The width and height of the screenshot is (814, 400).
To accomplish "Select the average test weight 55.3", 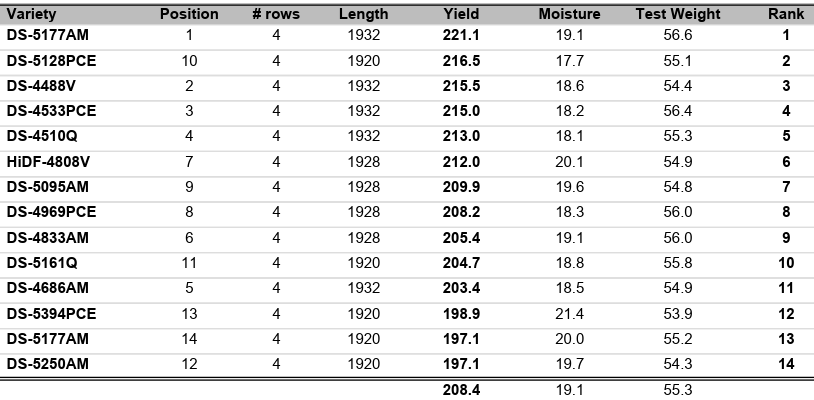I will point(679,390).
